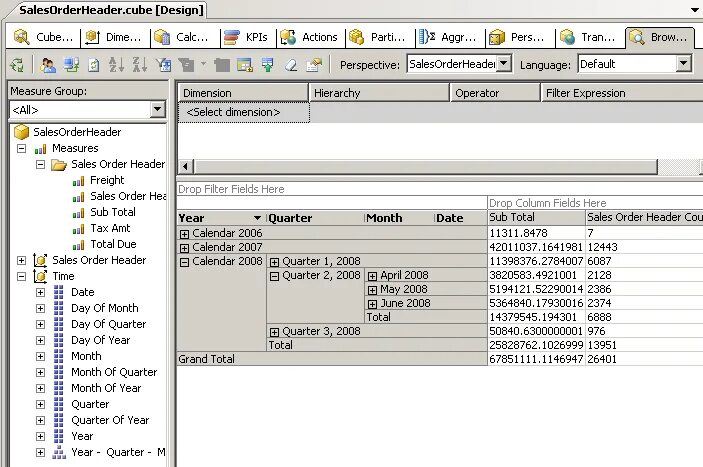Collapse the Measures node

[x=21, y=148]
